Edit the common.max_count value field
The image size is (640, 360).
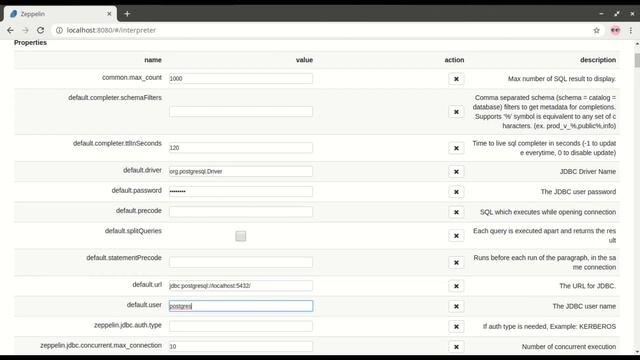click(241, 78)
